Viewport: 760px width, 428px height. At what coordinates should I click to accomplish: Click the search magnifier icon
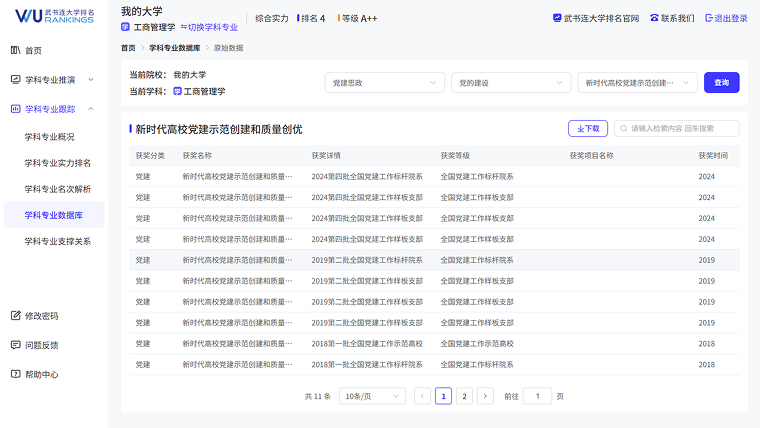click(623, 128)
